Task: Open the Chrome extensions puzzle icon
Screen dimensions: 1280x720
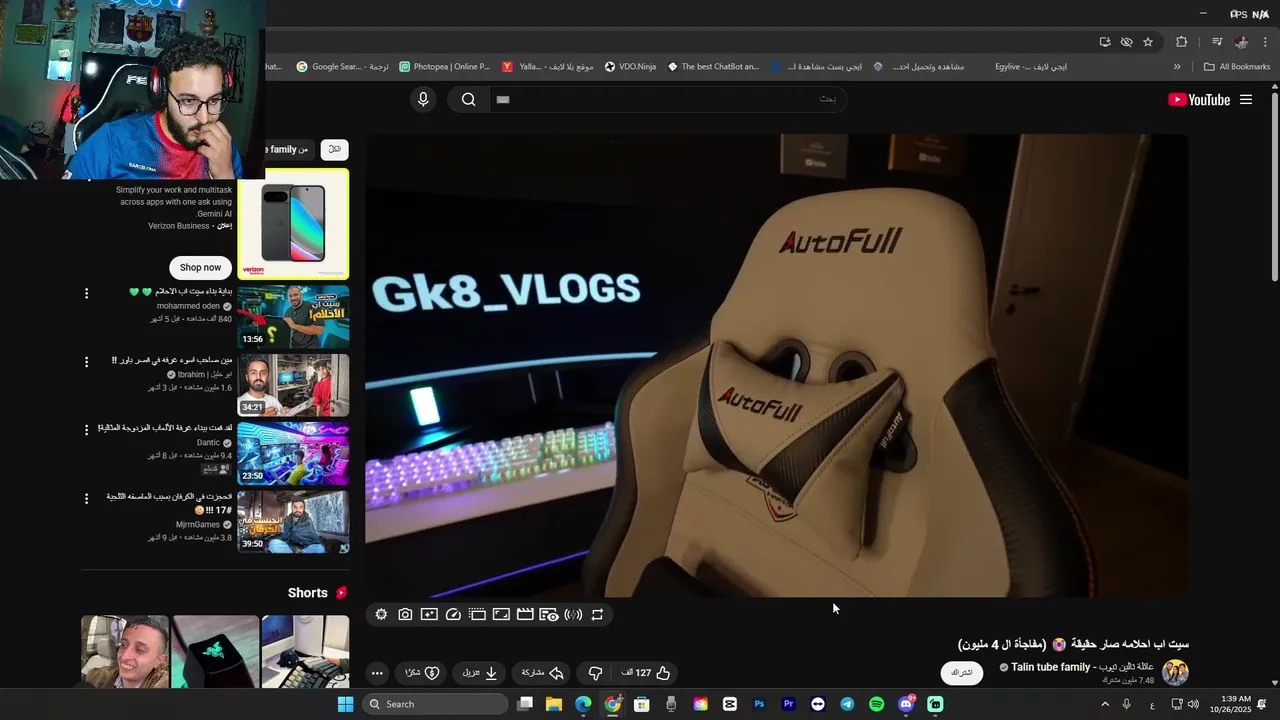Action: [1182, 42]
